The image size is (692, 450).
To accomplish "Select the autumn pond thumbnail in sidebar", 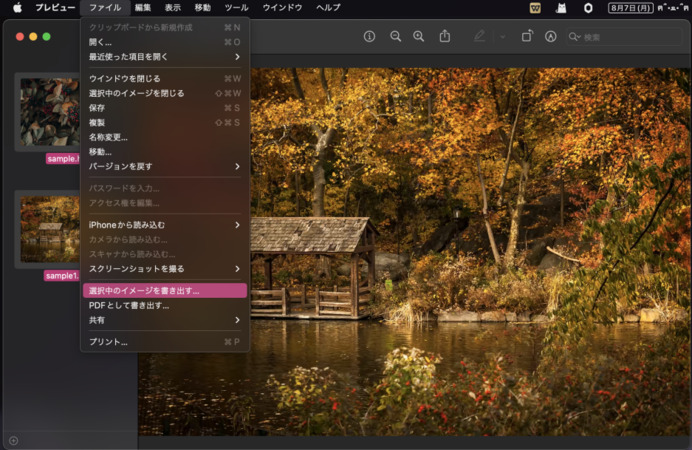I will 49,228.
